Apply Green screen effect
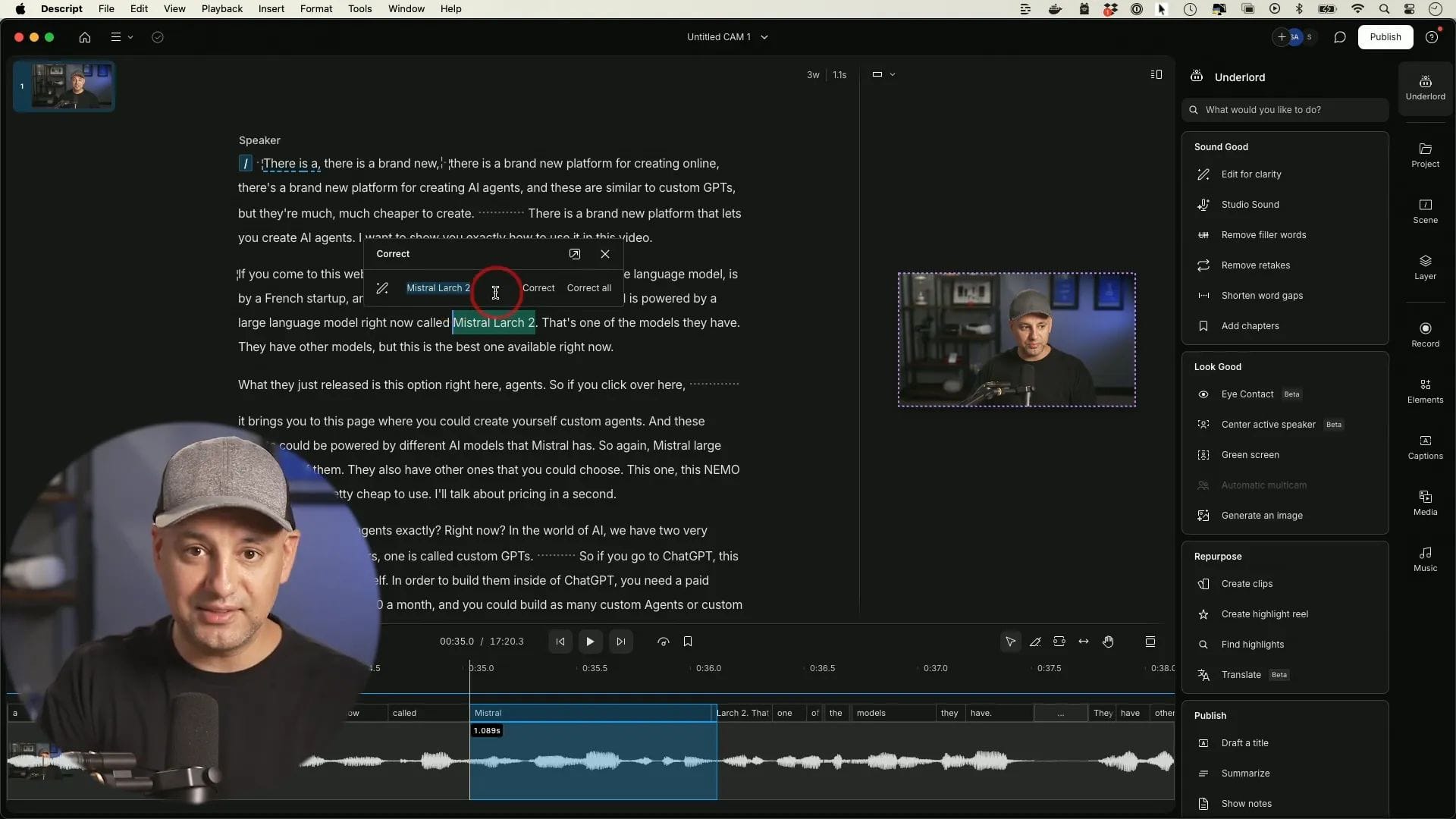The width and height of the screenshot is (1456, 819). [1250, 455]
